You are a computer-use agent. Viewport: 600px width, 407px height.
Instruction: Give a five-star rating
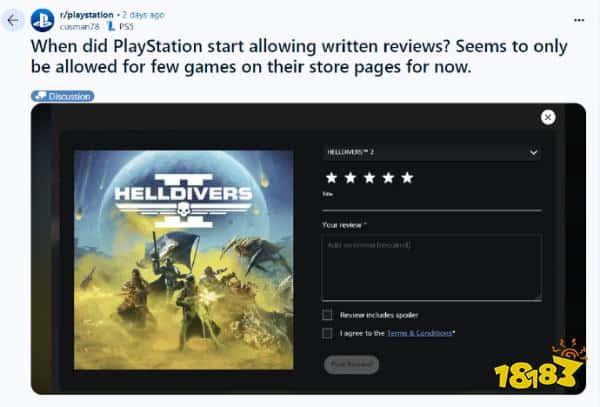(x=407, y=178)
